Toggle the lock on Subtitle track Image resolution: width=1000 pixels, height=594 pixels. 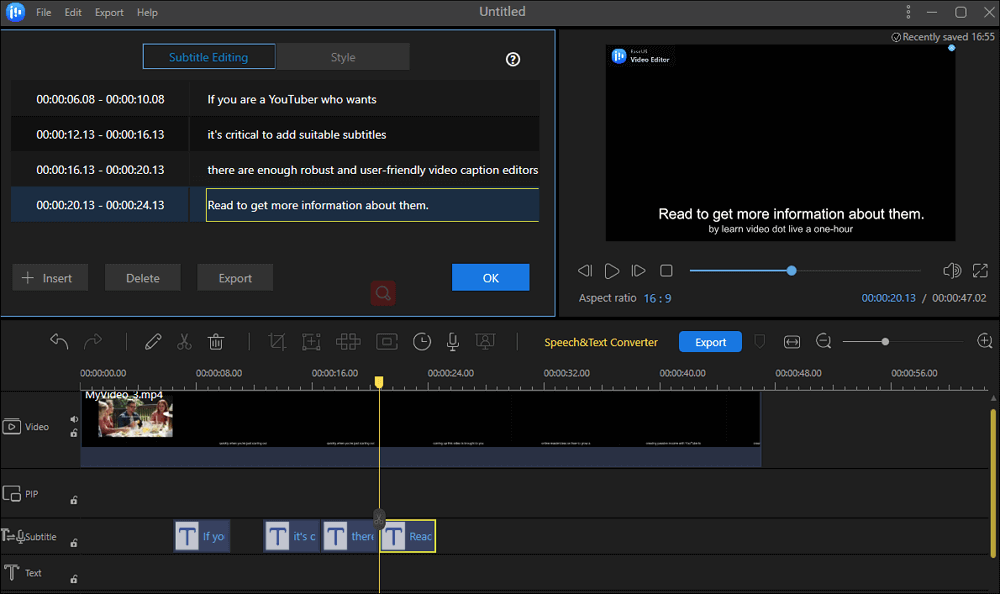(74, 543)
